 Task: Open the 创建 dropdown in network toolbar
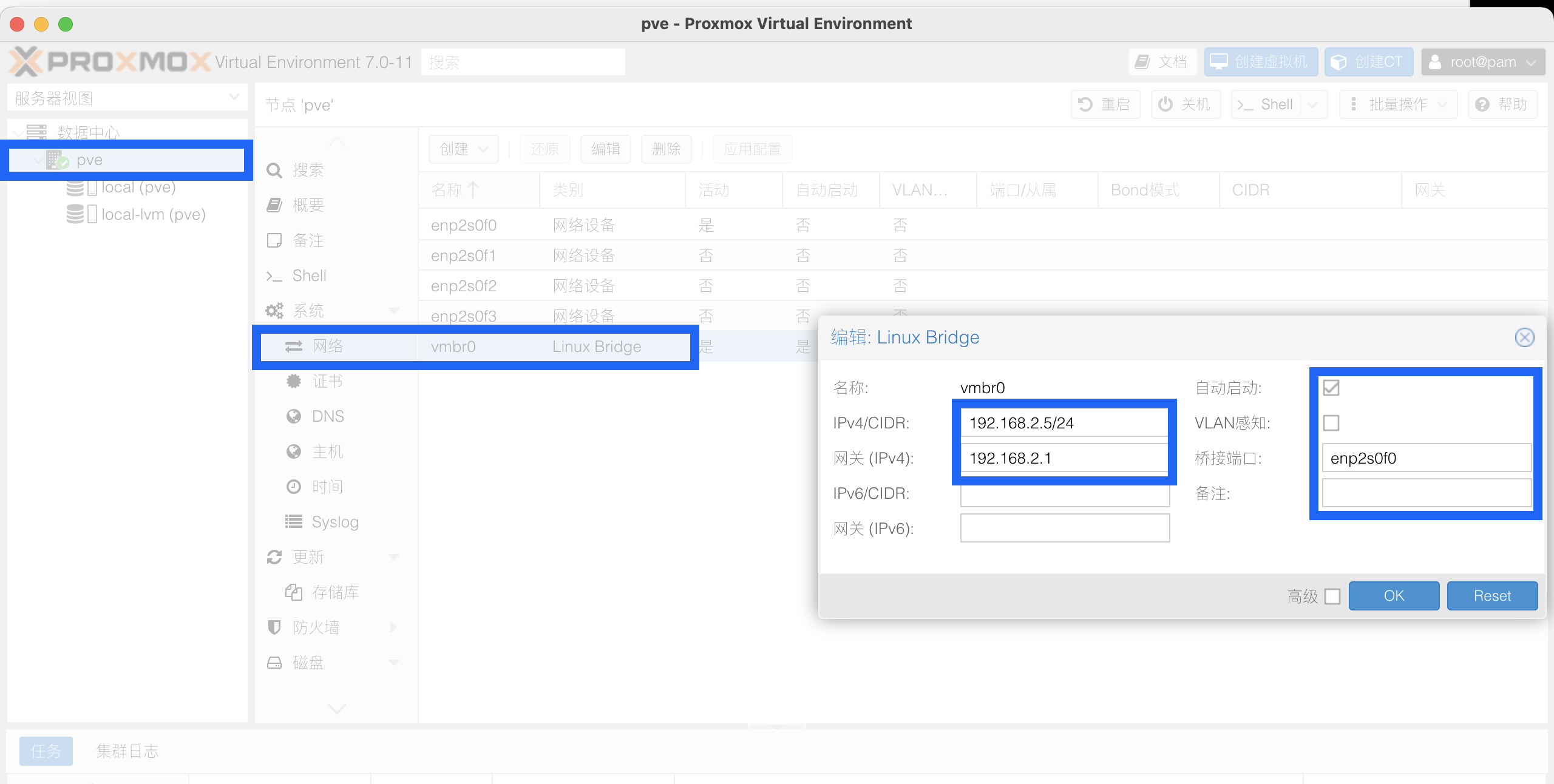point(464,149)
